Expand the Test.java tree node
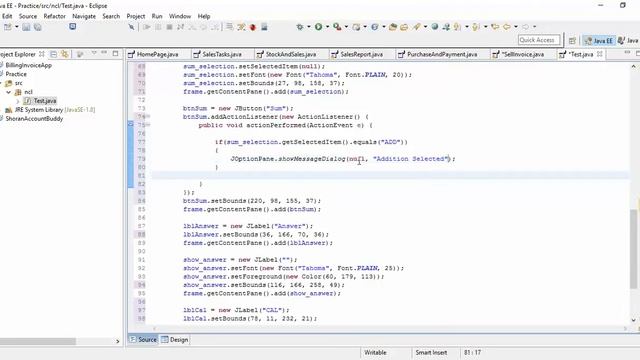 (x=18, y=101)
